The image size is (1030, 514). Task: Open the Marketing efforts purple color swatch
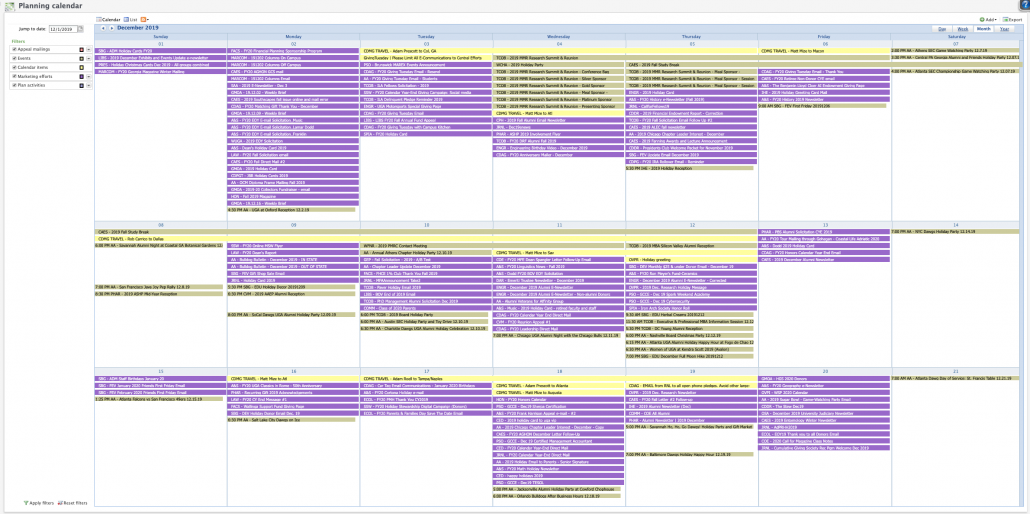[81, 76]
